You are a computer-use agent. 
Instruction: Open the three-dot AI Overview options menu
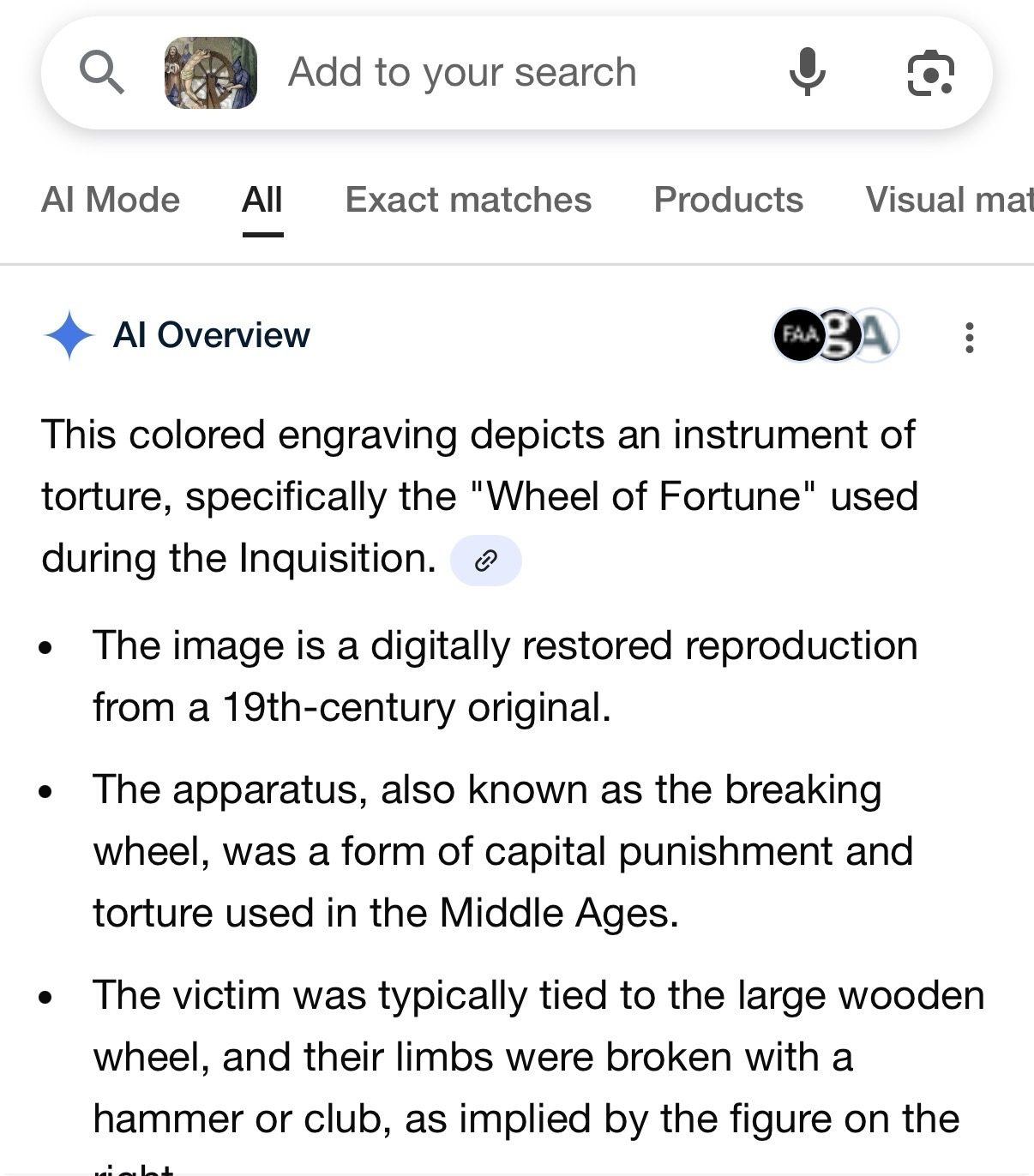970,338
